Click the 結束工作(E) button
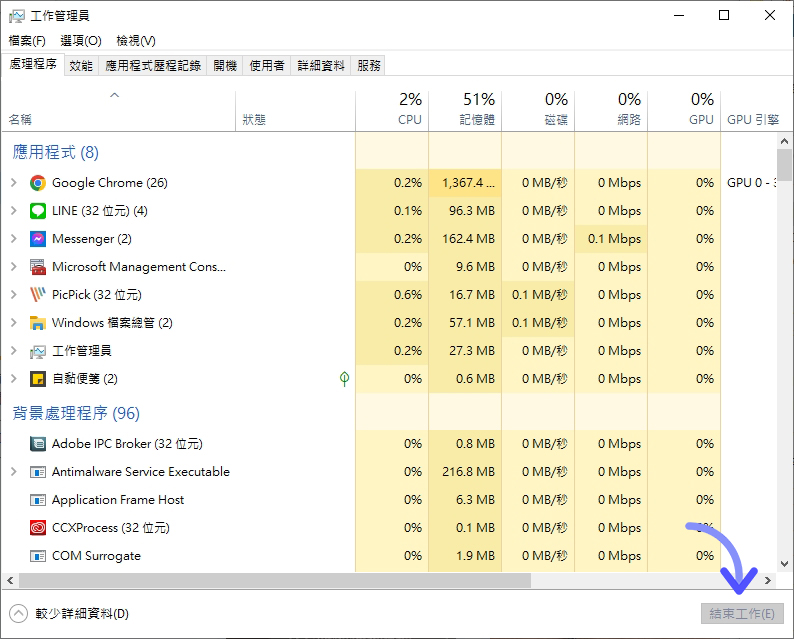Screen dimensions: 794x639 click(x=742, y=614)
